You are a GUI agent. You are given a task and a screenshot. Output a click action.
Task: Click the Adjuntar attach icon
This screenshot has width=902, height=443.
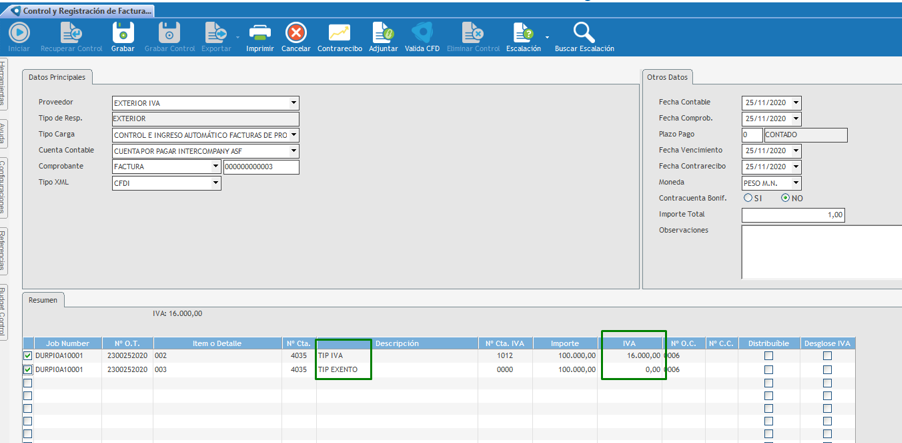(x=383, y=34)
